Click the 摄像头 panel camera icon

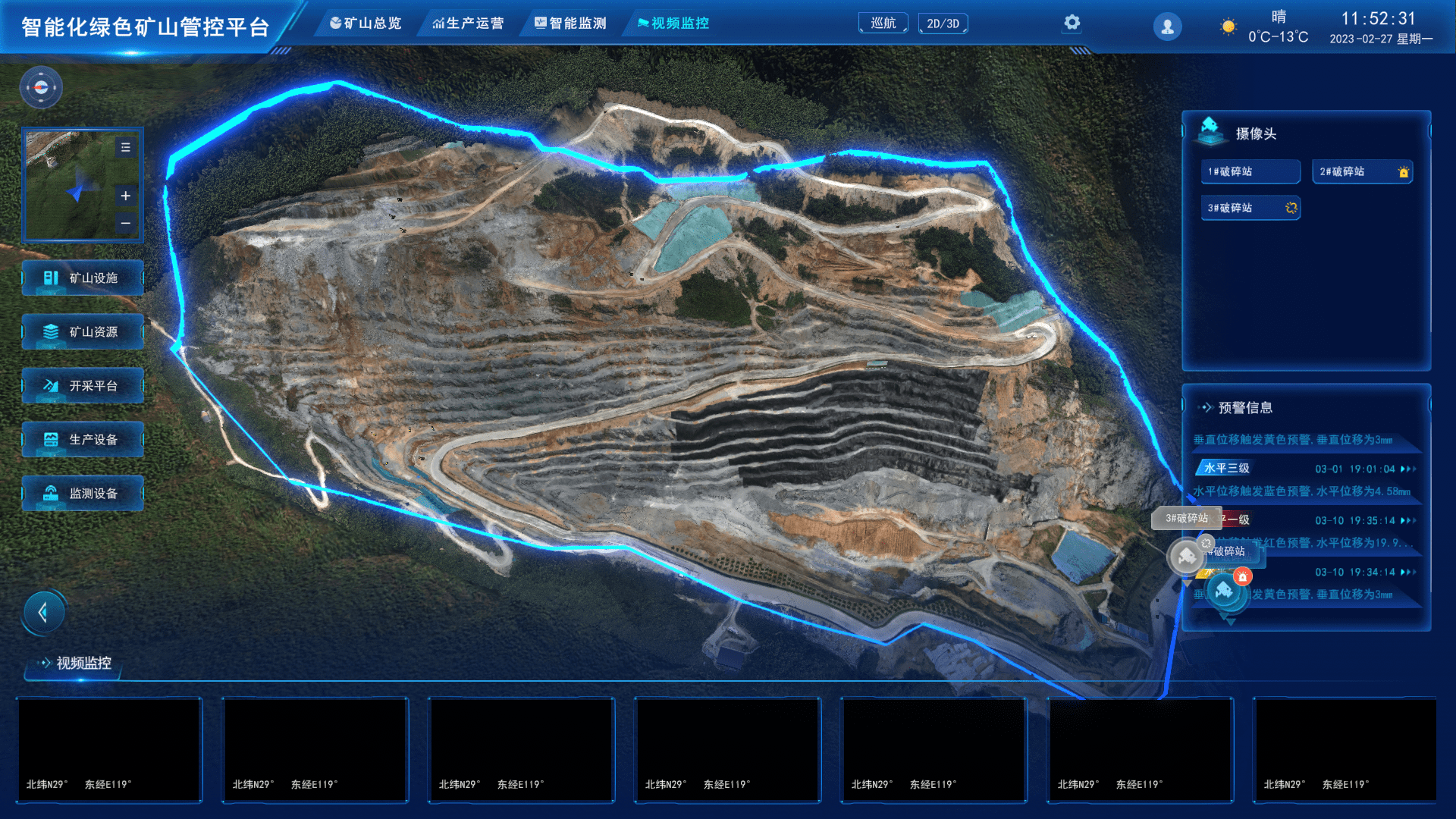1210,130
